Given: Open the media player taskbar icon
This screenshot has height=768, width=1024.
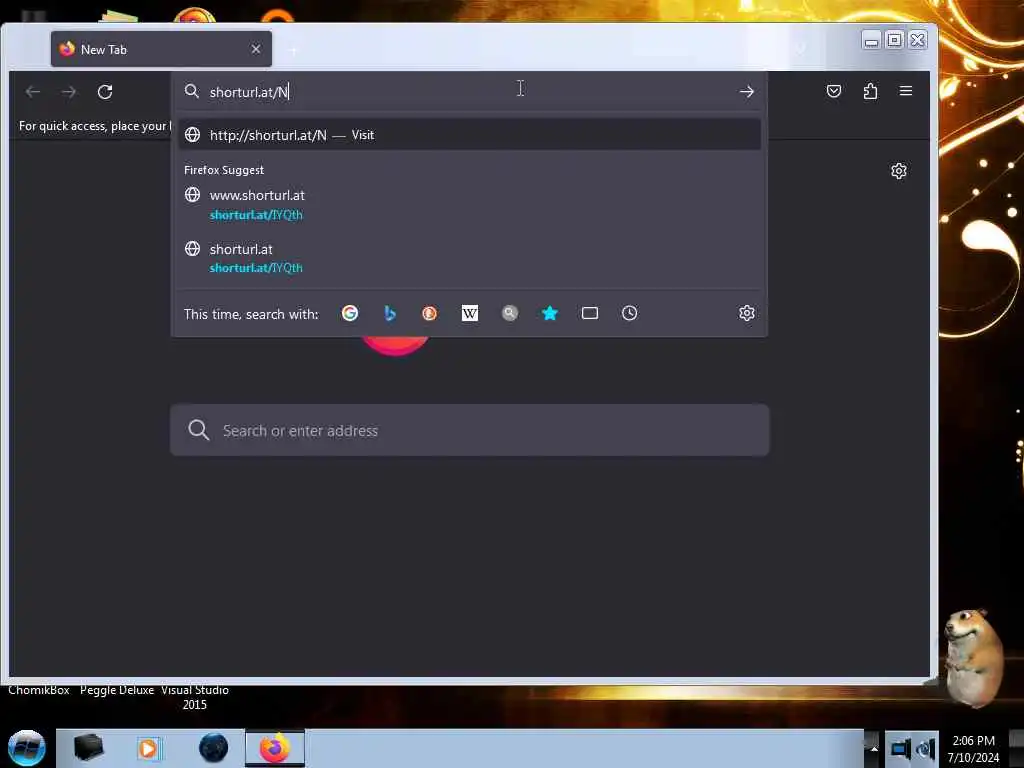Looking at the screenshot, I should (148, 748).
